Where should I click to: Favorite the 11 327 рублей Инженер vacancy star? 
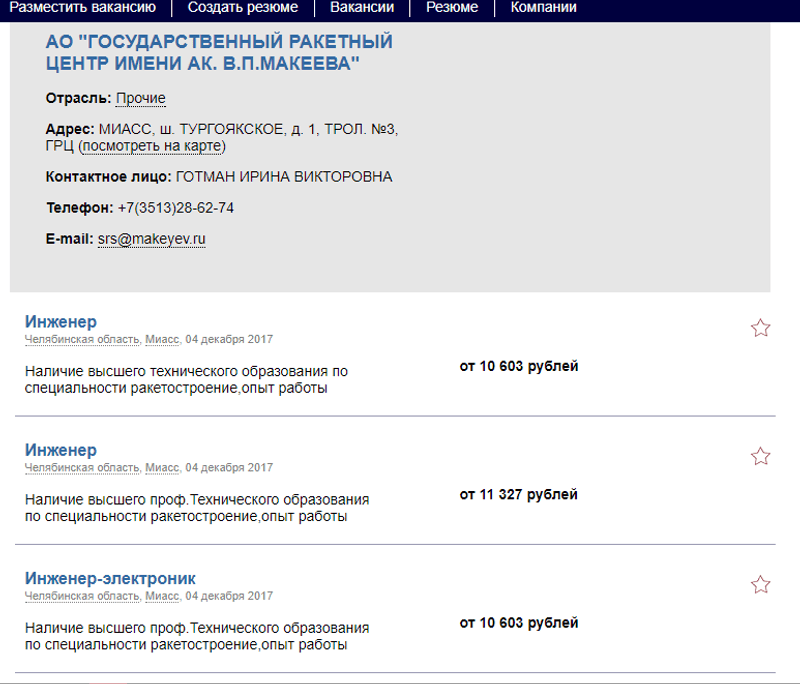pyautogui.click(x=760, y=456)
